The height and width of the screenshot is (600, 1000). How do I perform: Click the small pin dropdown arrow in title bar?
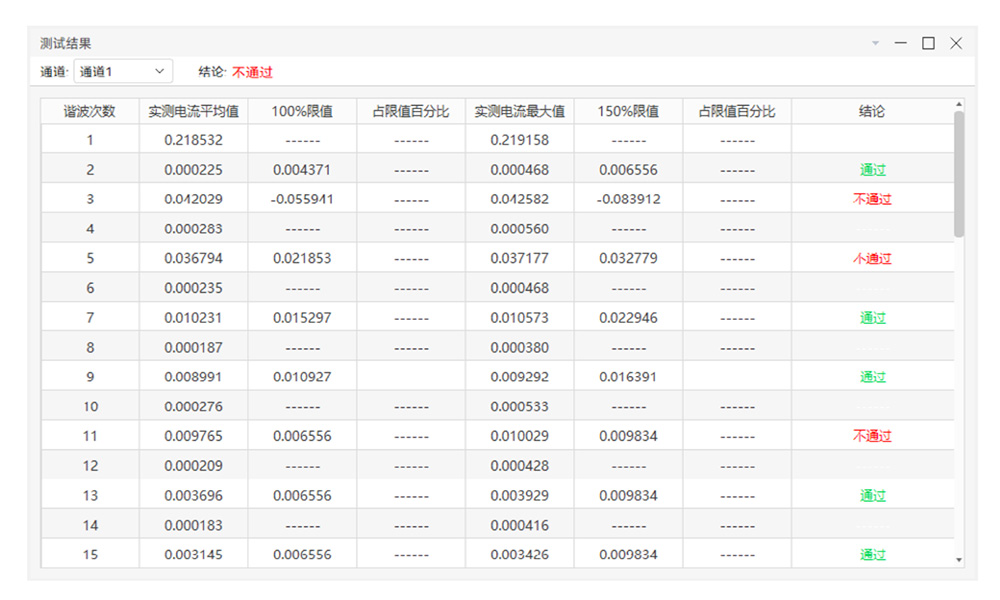(876, 43)
